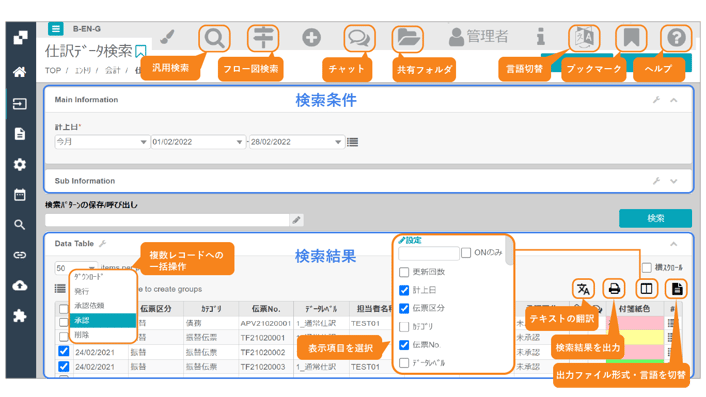This screenshot has width=706, height=397.
Task: Click the teal 検索 button
Action: click(655, 218)
